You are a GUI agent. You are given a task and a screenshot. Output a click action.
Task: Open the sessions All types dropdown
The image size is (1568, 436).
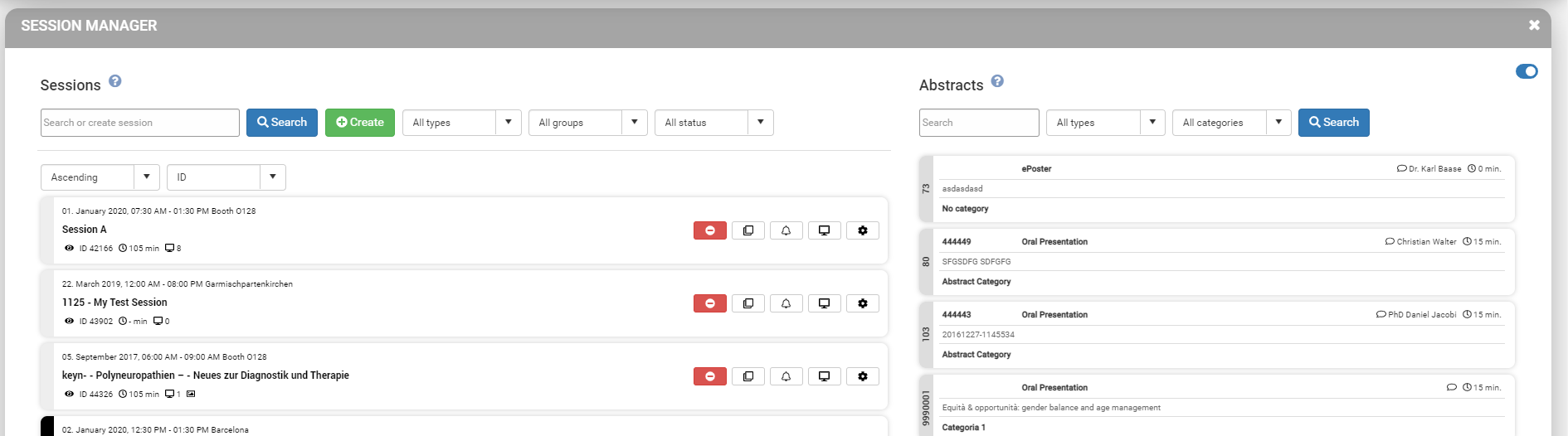coord(462,123)
